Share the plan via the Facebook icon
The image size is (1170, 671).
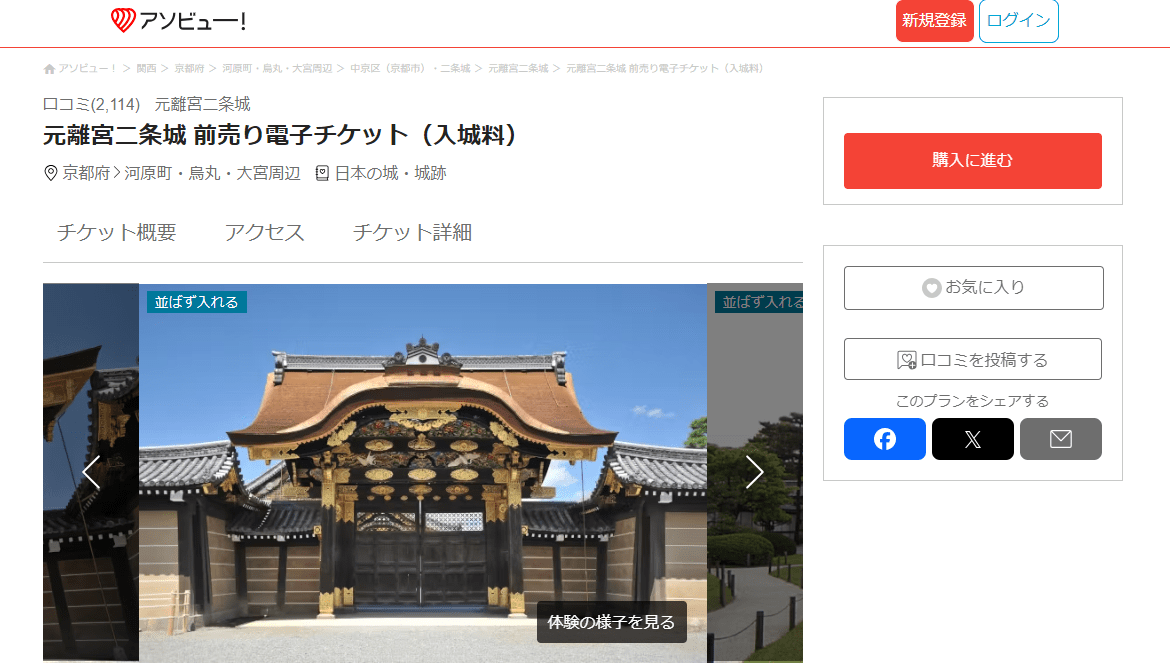(884, 438)
